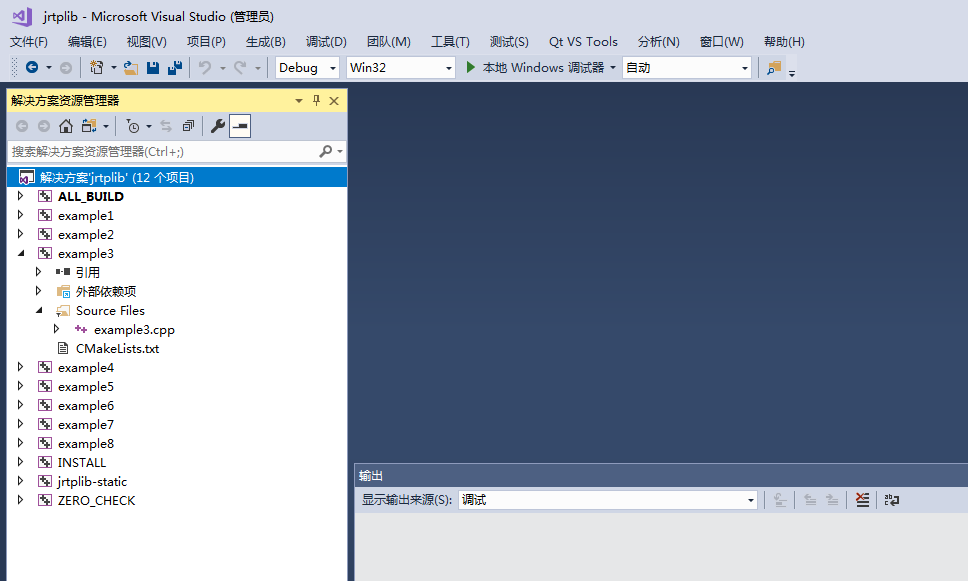Expand the 外部依赖项 node
968x581 pixels.
point(38,291)
